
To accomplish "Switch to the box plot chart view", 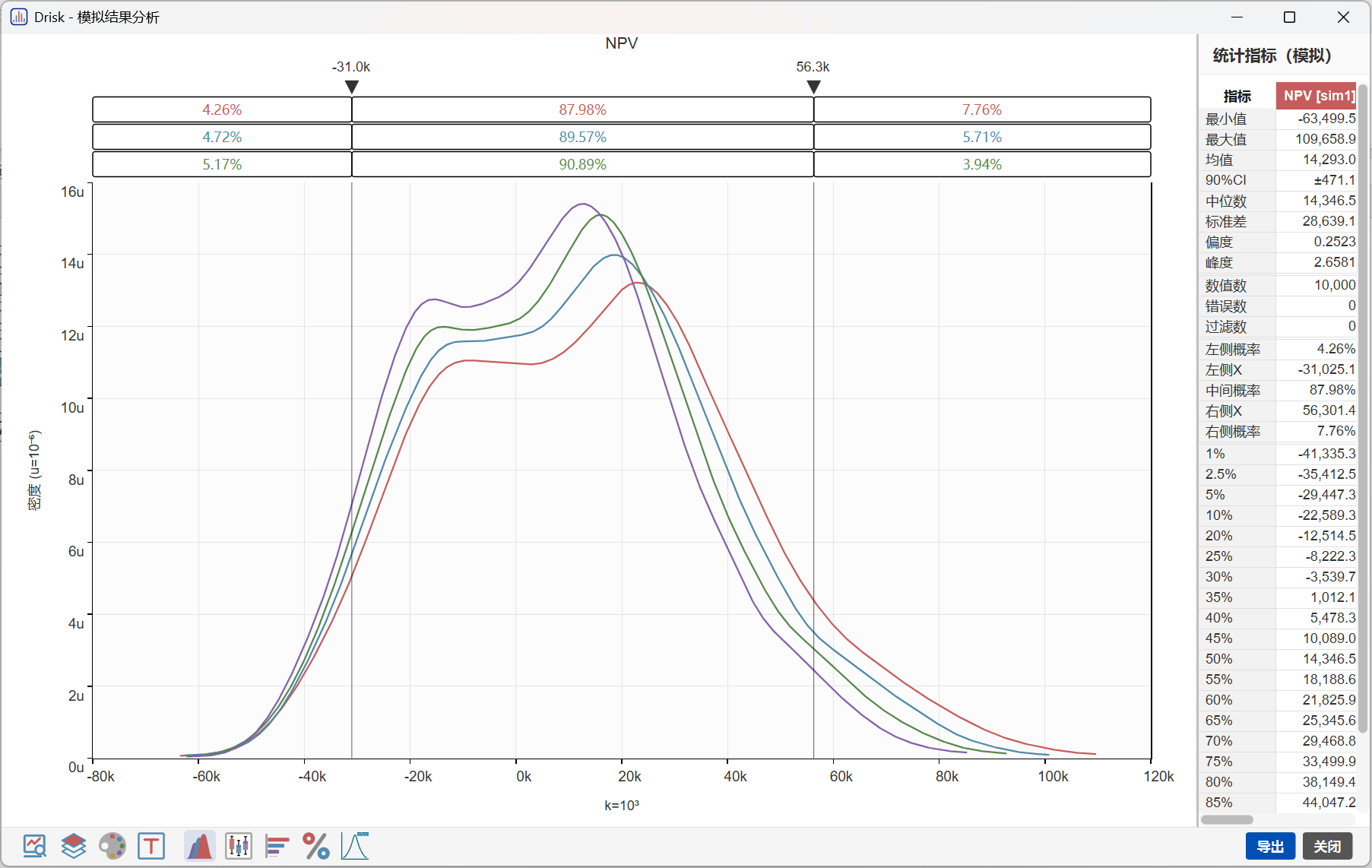I will click(x=239, y=846).
